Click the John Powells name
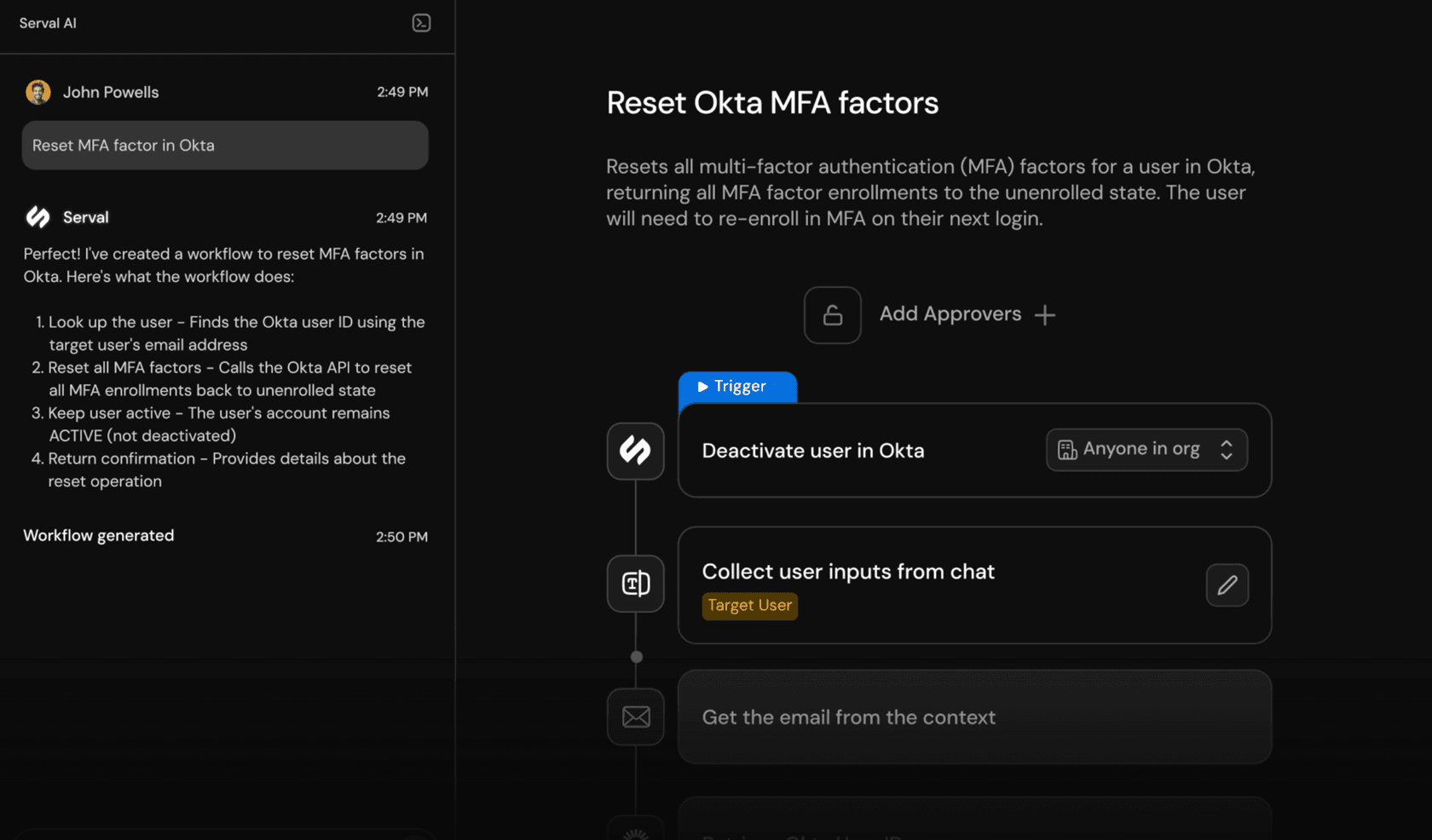The width and height of the screenshot is (1432, 840). (x=111, y=92)
